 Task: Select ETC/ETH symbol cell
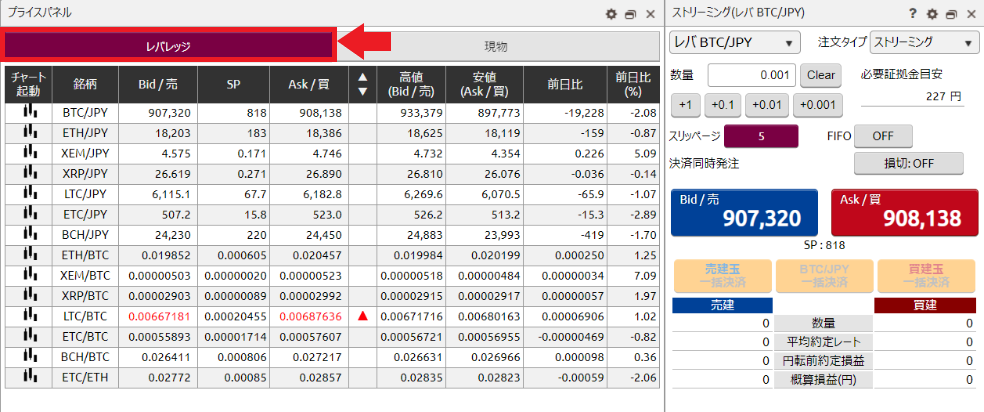click(85, 378)
